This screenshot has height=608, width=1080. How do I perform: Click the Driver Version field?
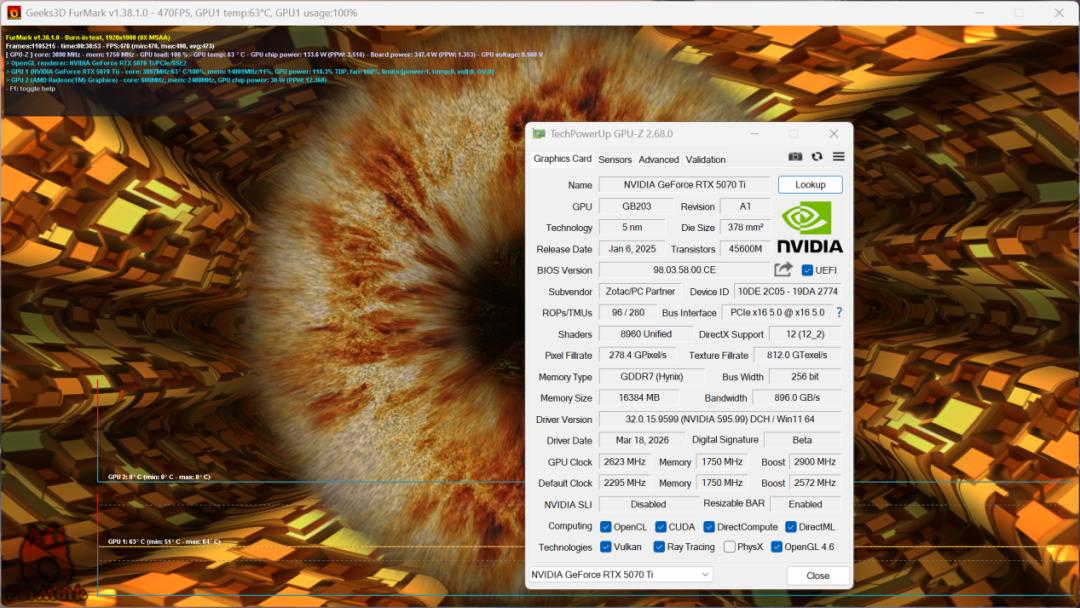tap(720, 419)
